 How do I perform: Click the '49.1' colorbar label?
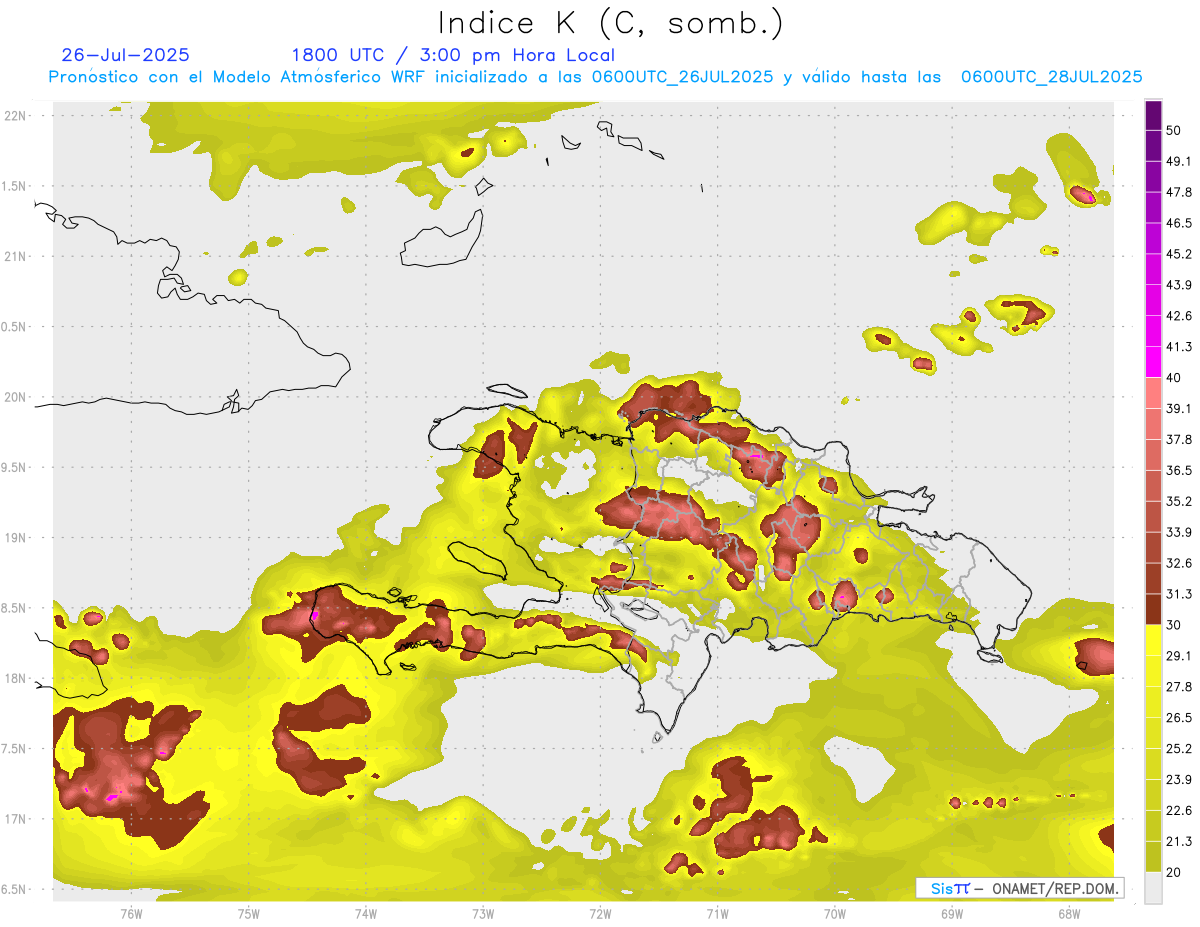tap(1179, 161)
